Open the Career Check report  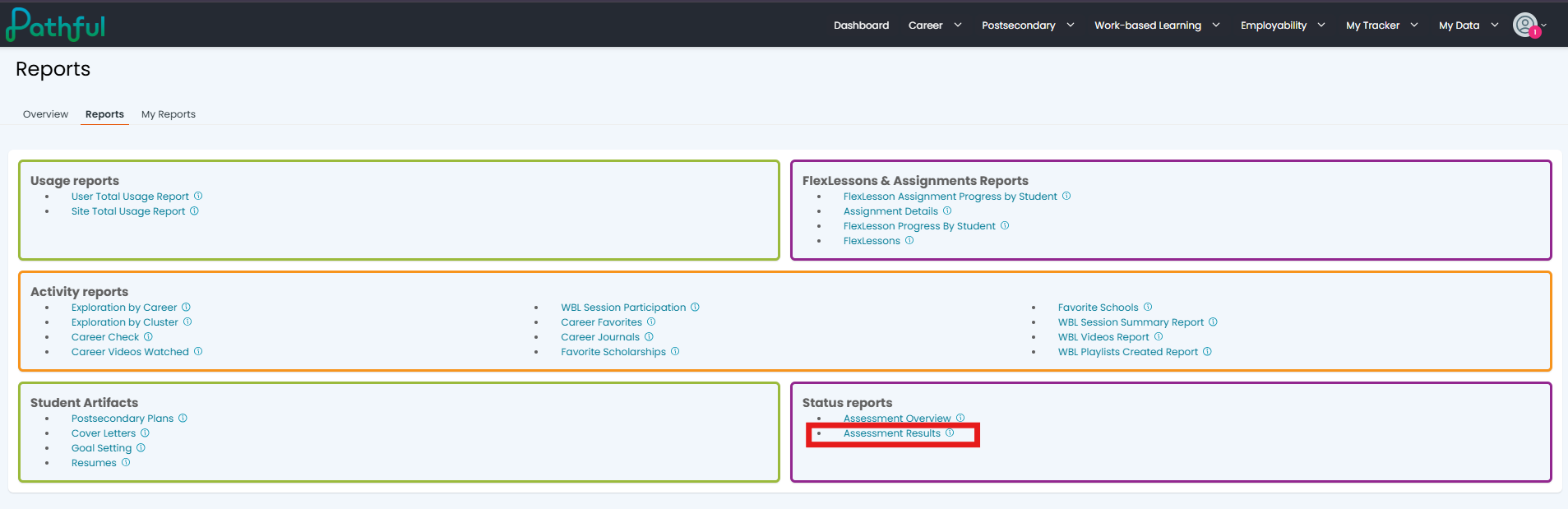tap(105, 337)
